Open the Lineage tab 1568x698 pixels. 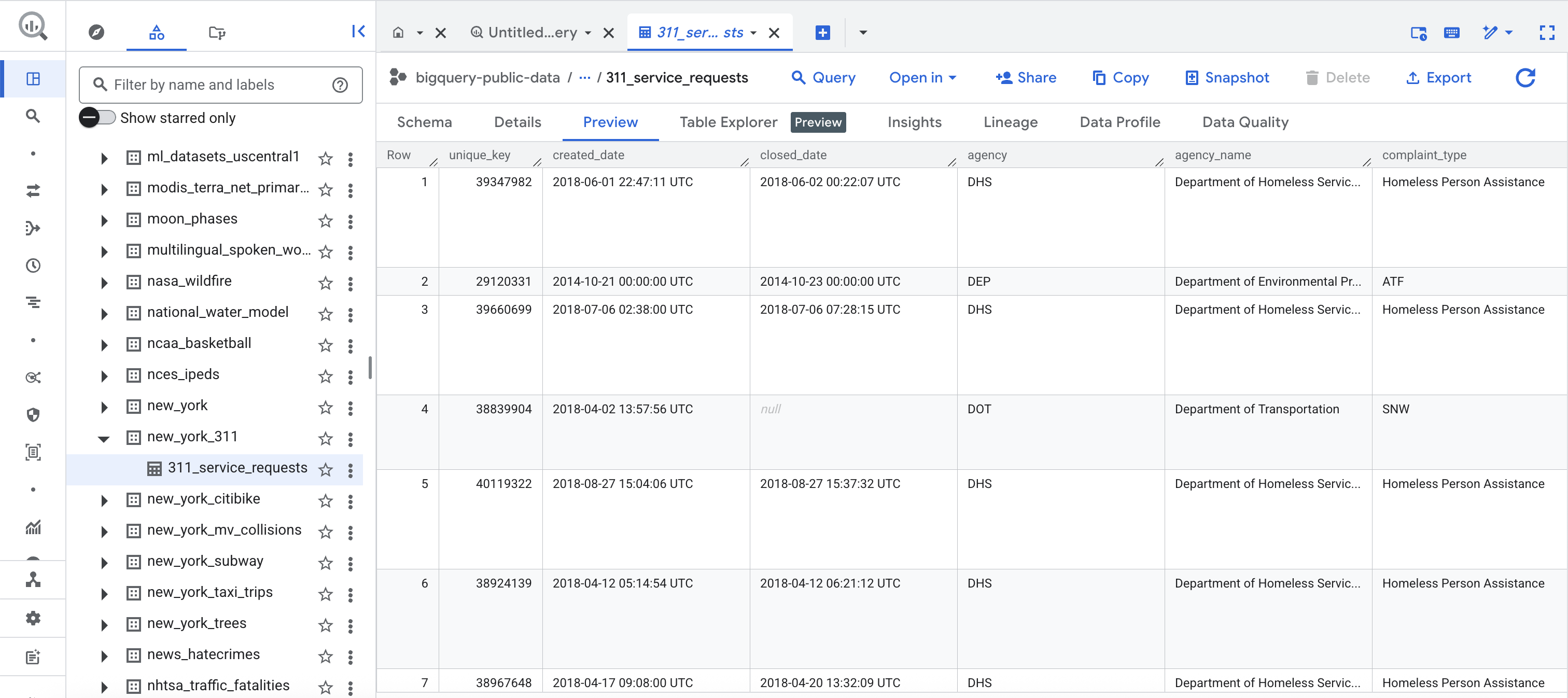(x=1011, y=122)
